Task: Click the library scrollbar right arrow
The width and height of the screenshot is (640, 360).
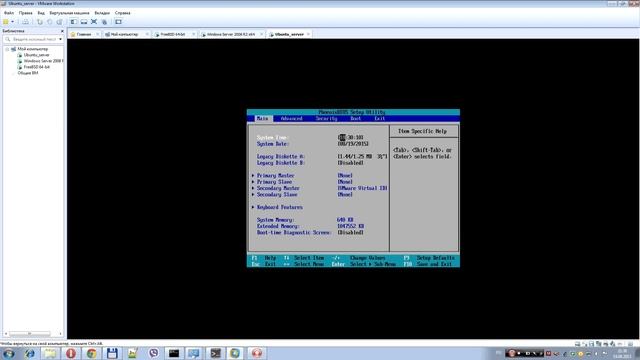Action: point(60,334)
